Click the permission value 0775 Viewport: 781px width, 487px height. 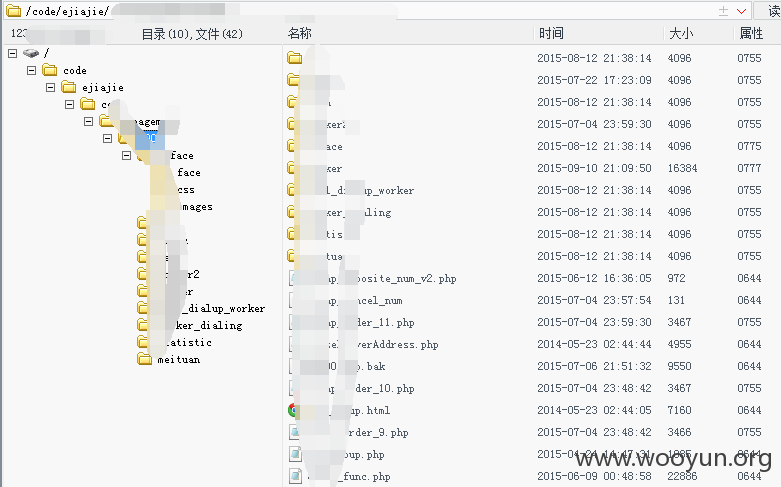[749, 146]
